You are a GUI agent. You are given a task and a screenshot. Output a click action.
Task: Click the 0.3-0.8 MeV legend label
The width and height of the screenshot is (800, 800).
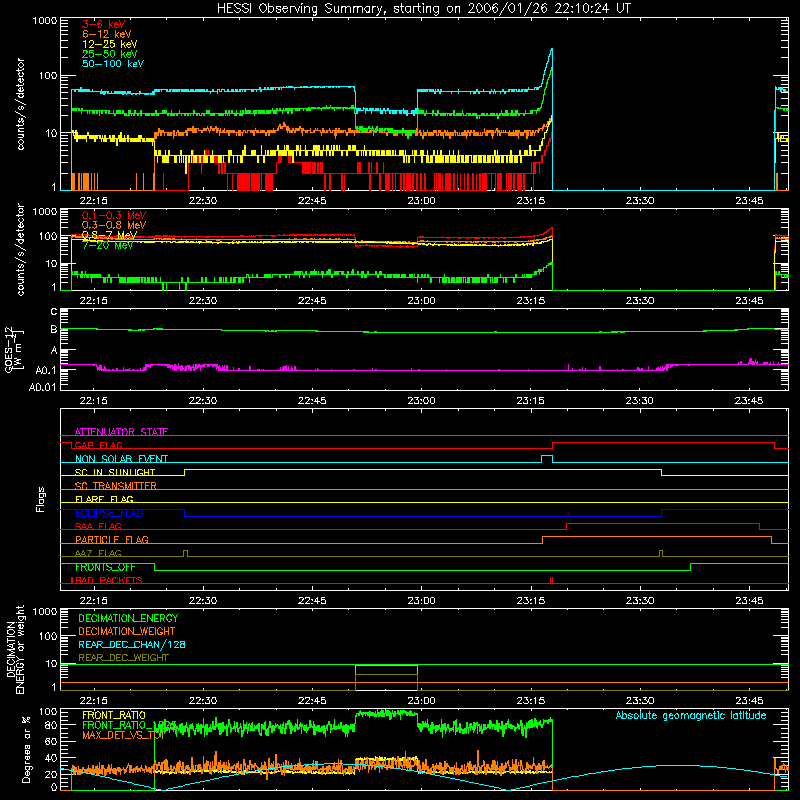click(114, 225)
